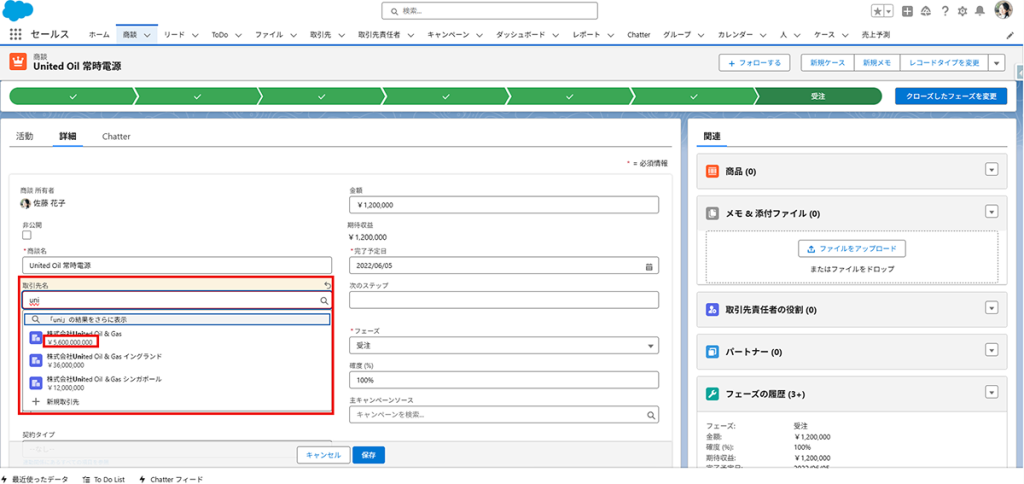The height and width of the screenshot is (484, 1024).
Task: Click the pencil to edit navigation bar
Action: (1010, 35)
